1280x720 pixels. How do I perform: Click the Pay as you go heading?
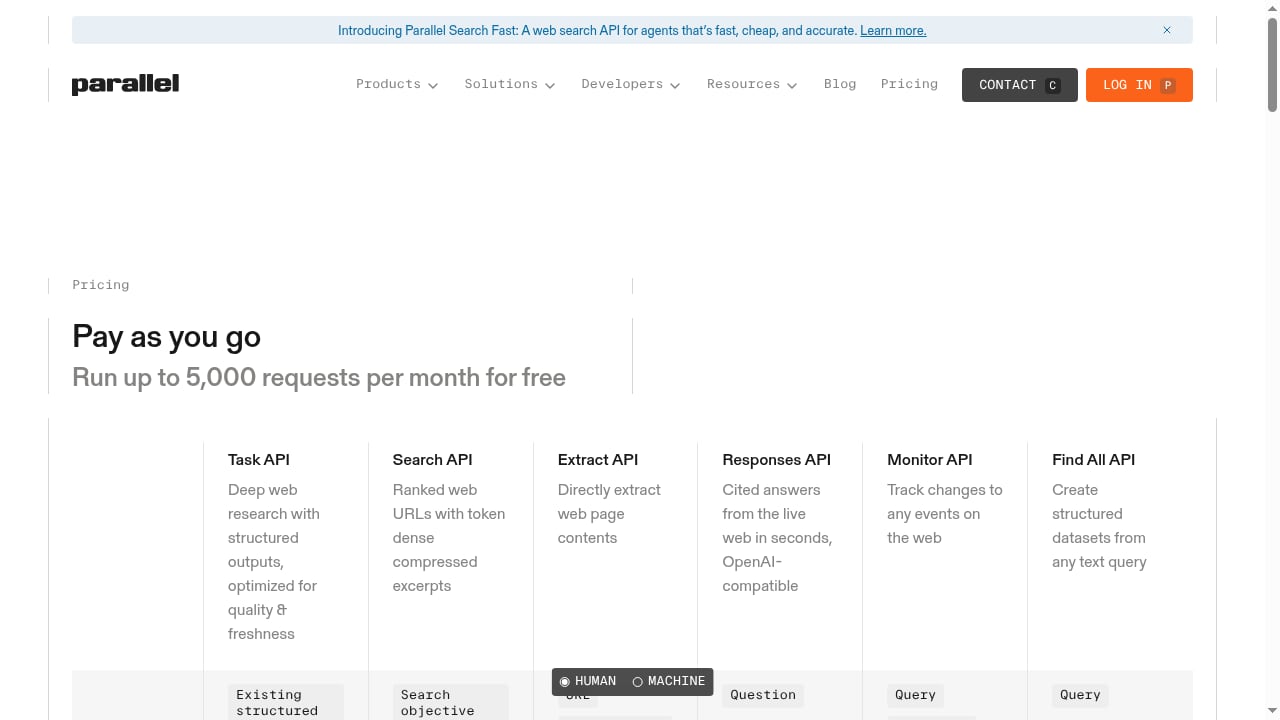166,337
